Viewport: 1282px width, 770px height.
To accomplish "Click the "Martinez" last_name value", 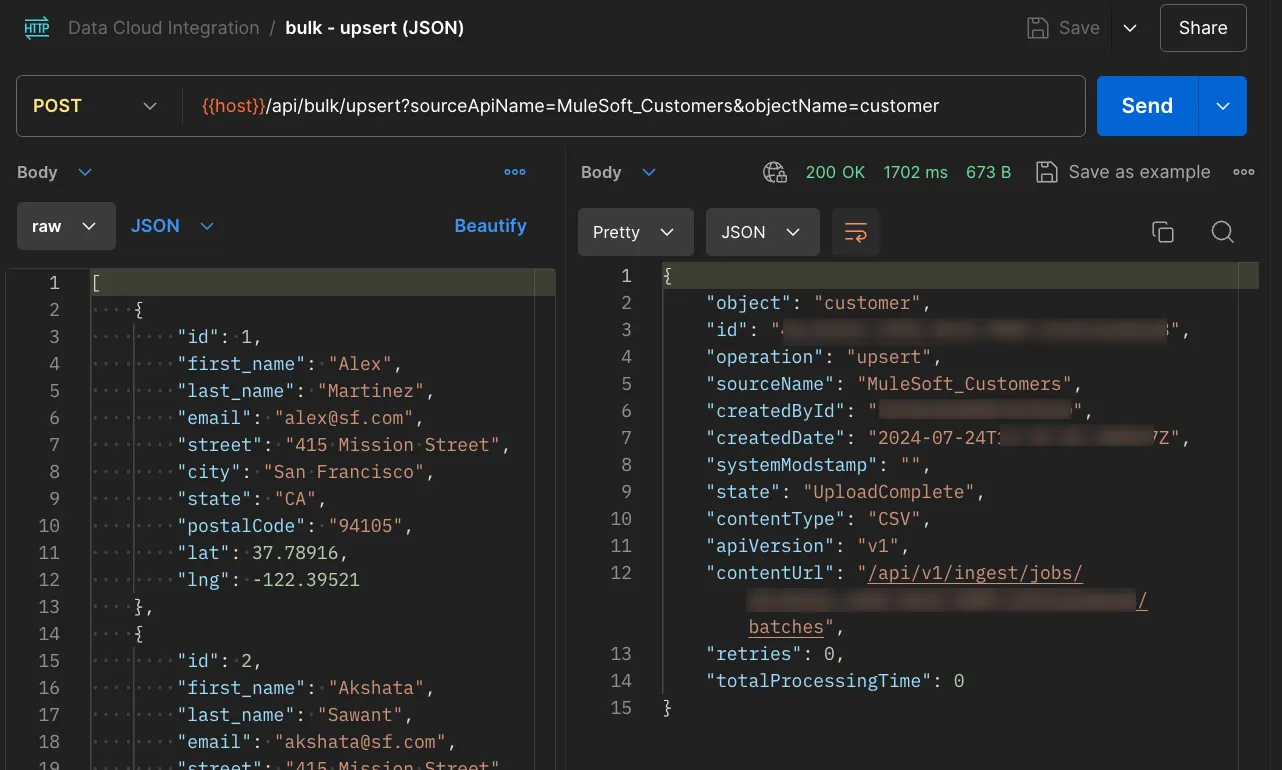I will click(x=371, y=391).
